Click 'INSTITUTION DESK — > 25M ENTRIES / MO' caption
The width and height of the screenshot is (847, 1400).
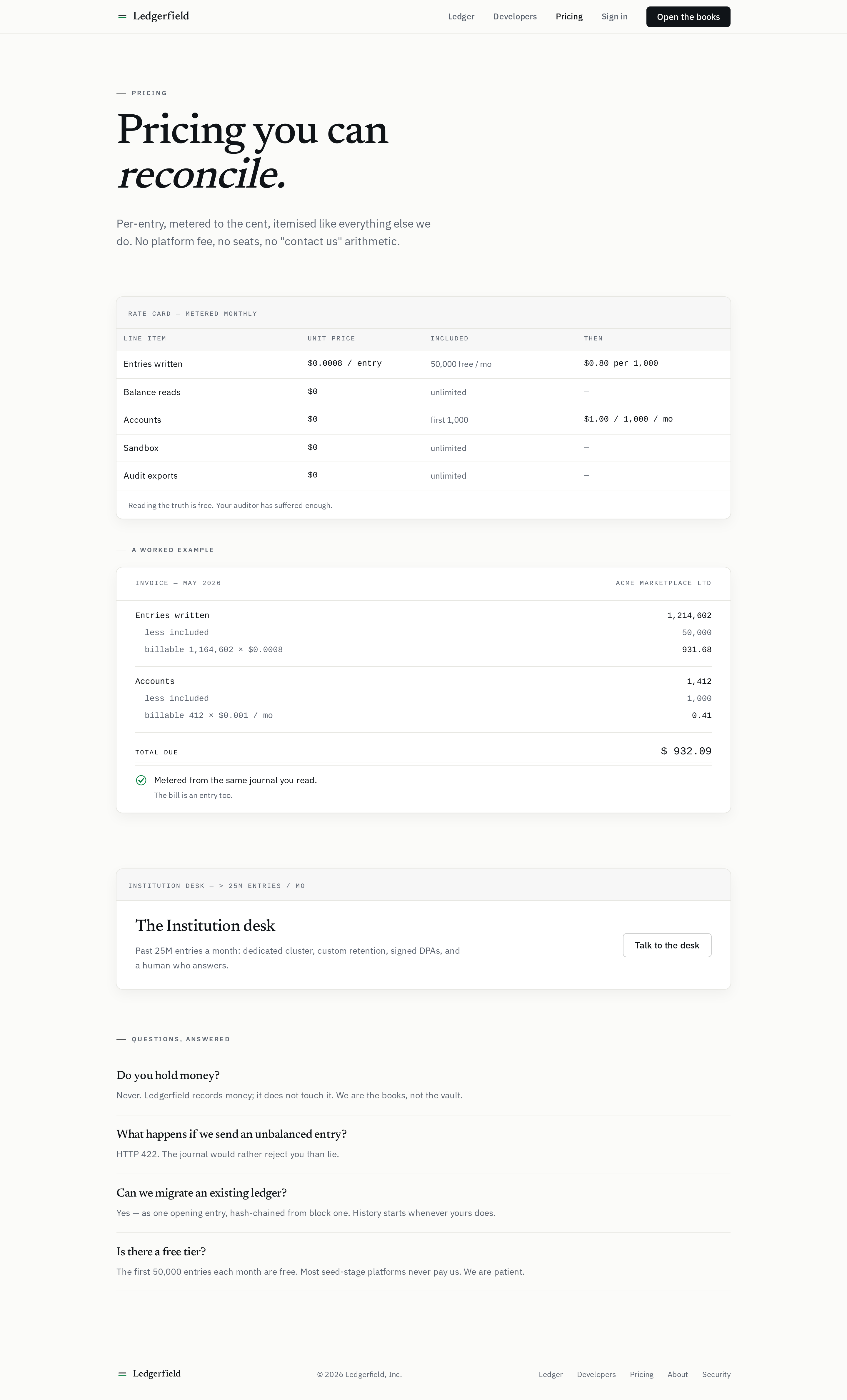click(216, 886)
